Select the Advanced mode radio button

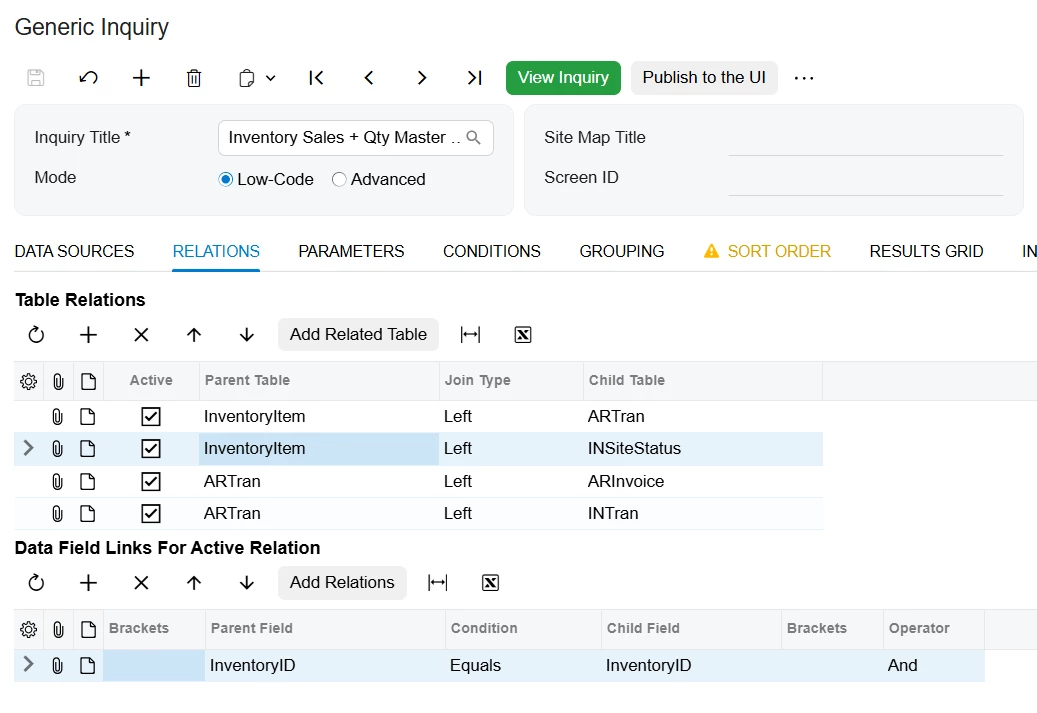tap(340, 180)
